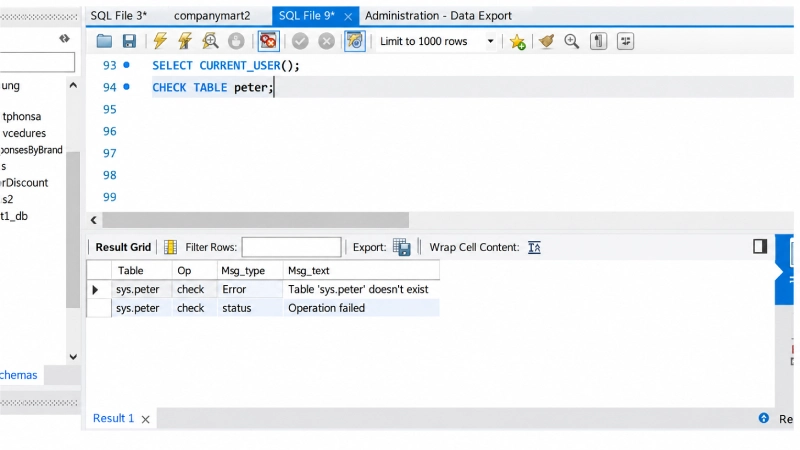Click the editor horizontal scrollbar thumb
The width and height of the screenshot is (800, 450).
click(x=256, y=220)
